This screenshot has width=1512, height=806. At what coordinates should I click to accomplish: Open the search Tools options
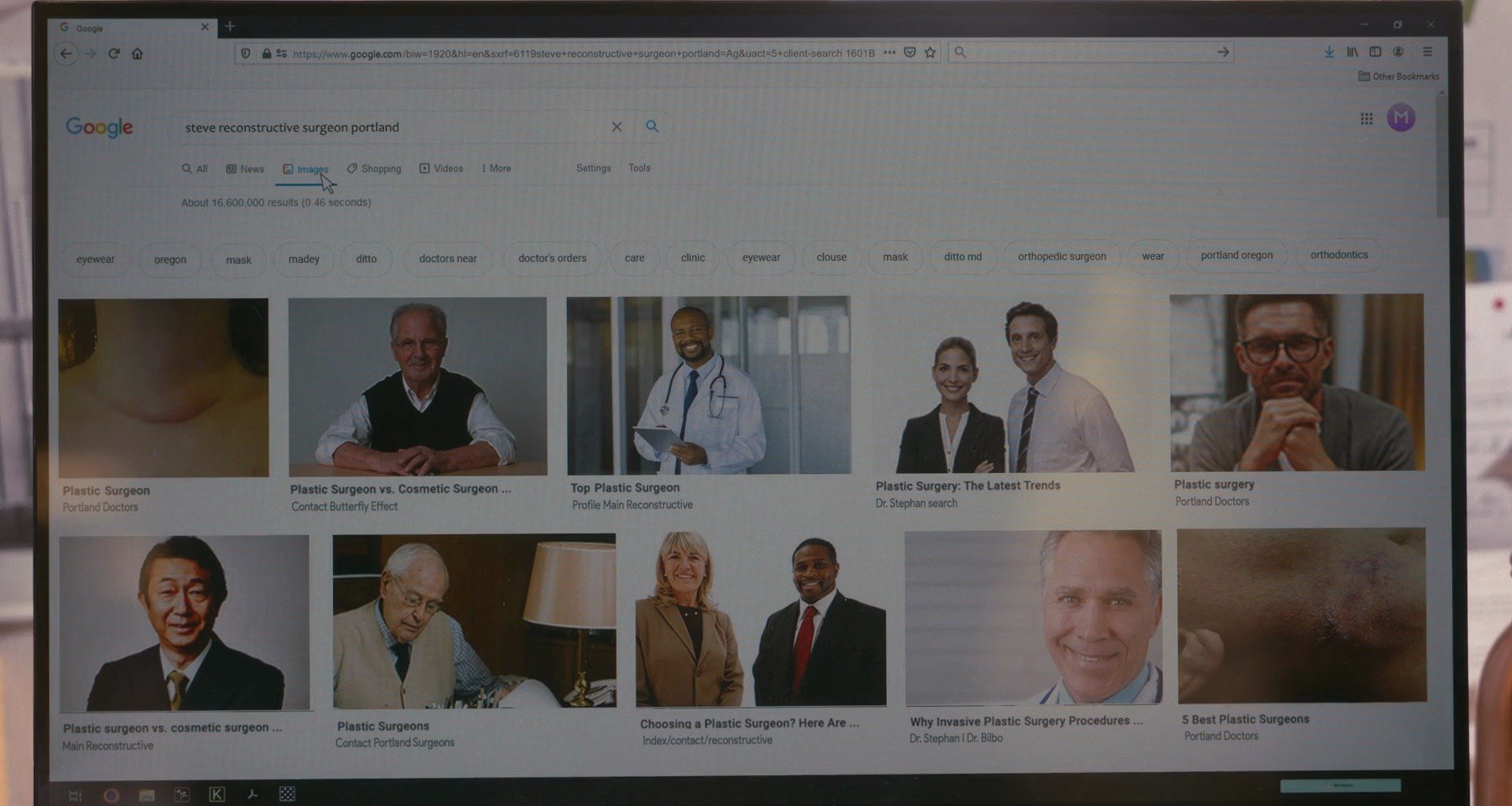pos(639,168)
